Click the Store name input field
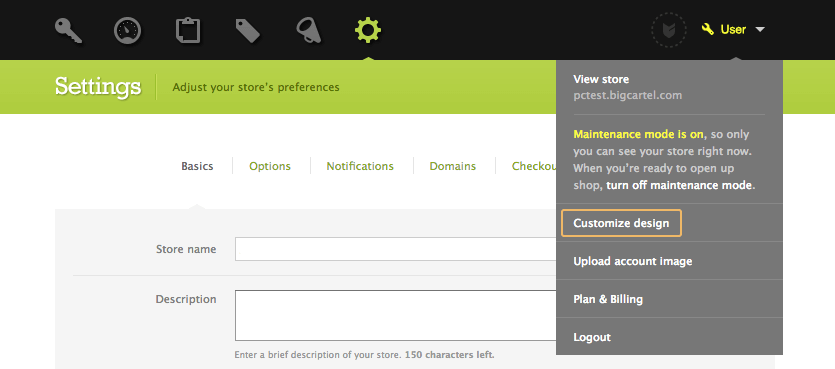 coord(396,249)
